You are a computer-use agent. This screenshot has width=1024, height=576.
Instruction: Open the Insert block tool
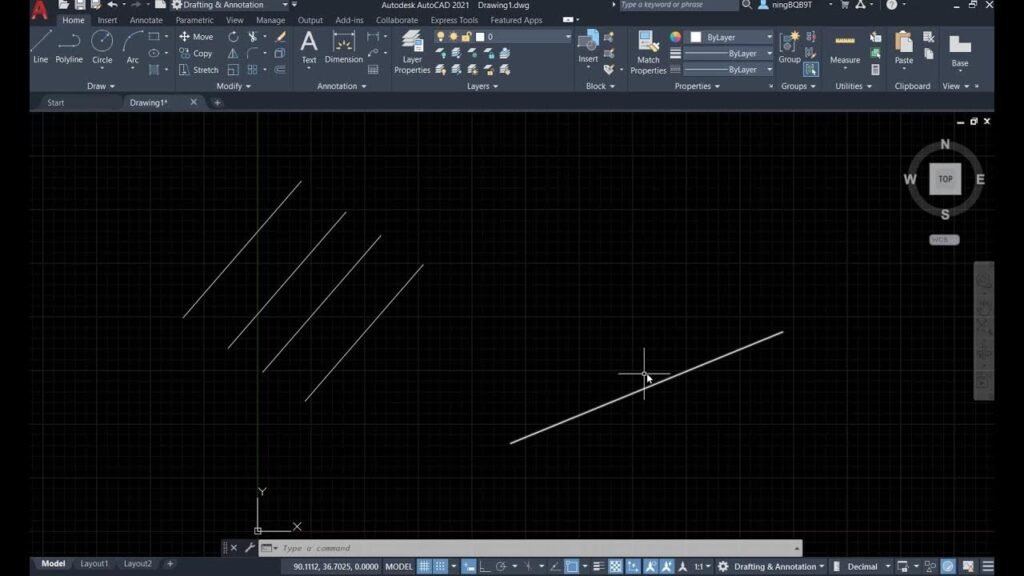[x=588, y=47]
